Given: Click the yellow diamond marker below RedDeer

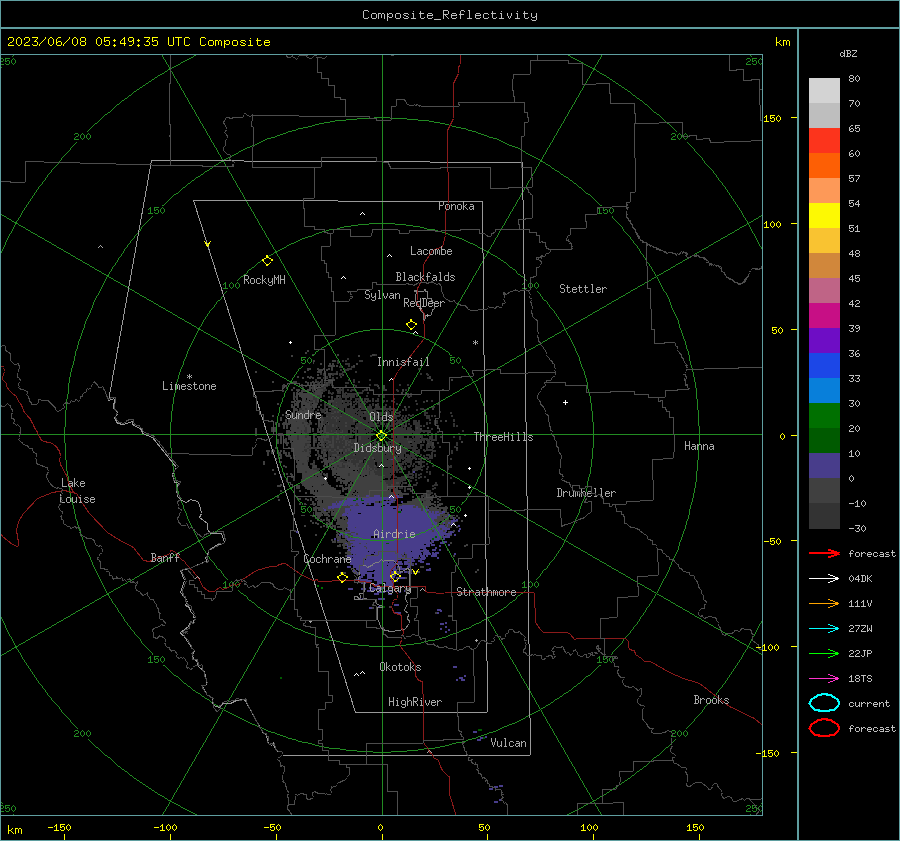Looking at the screenshot, I should point(412,325).
